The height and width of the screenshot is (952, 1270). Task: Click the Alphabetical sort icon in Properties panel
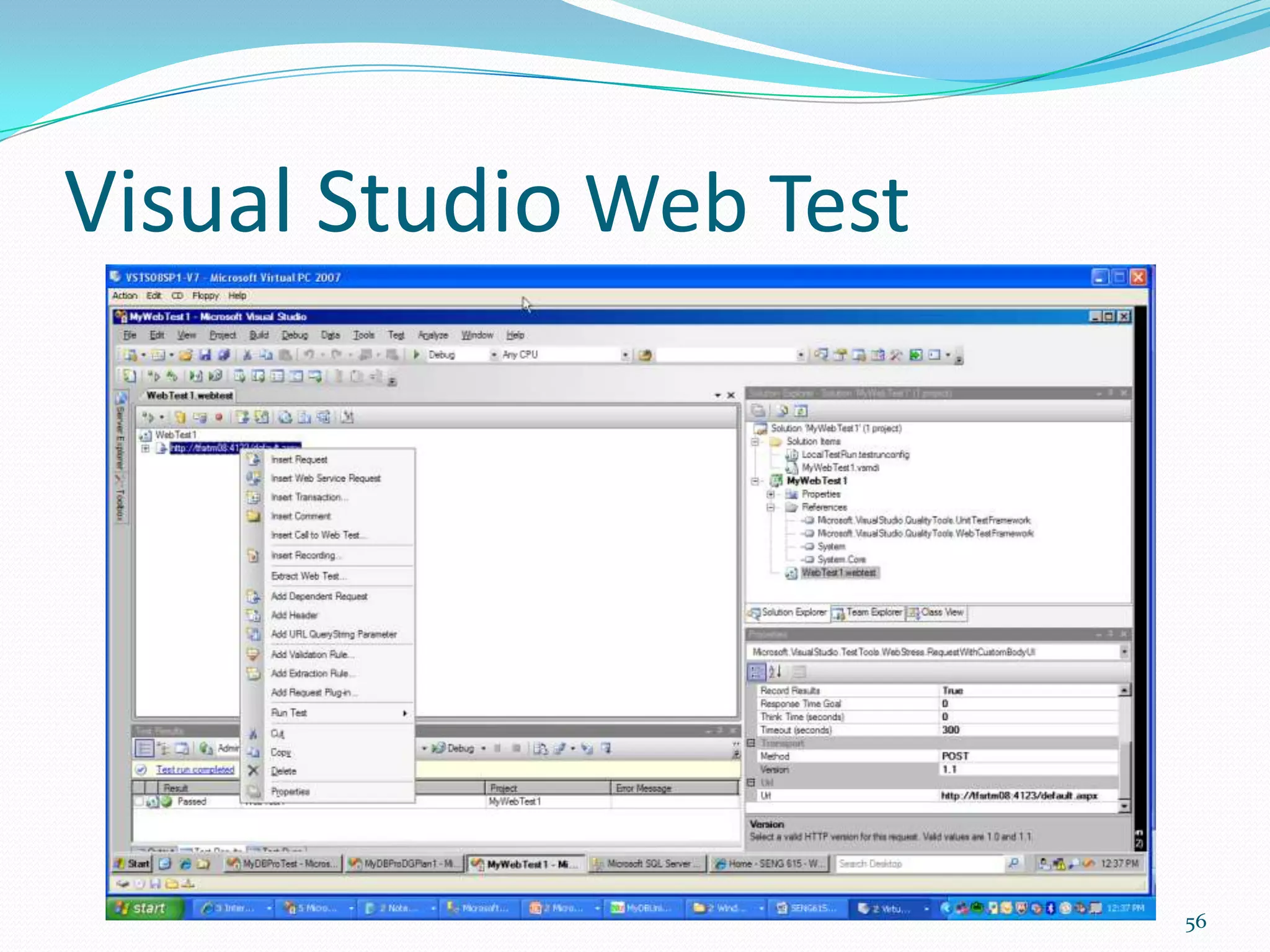point(776,672)
